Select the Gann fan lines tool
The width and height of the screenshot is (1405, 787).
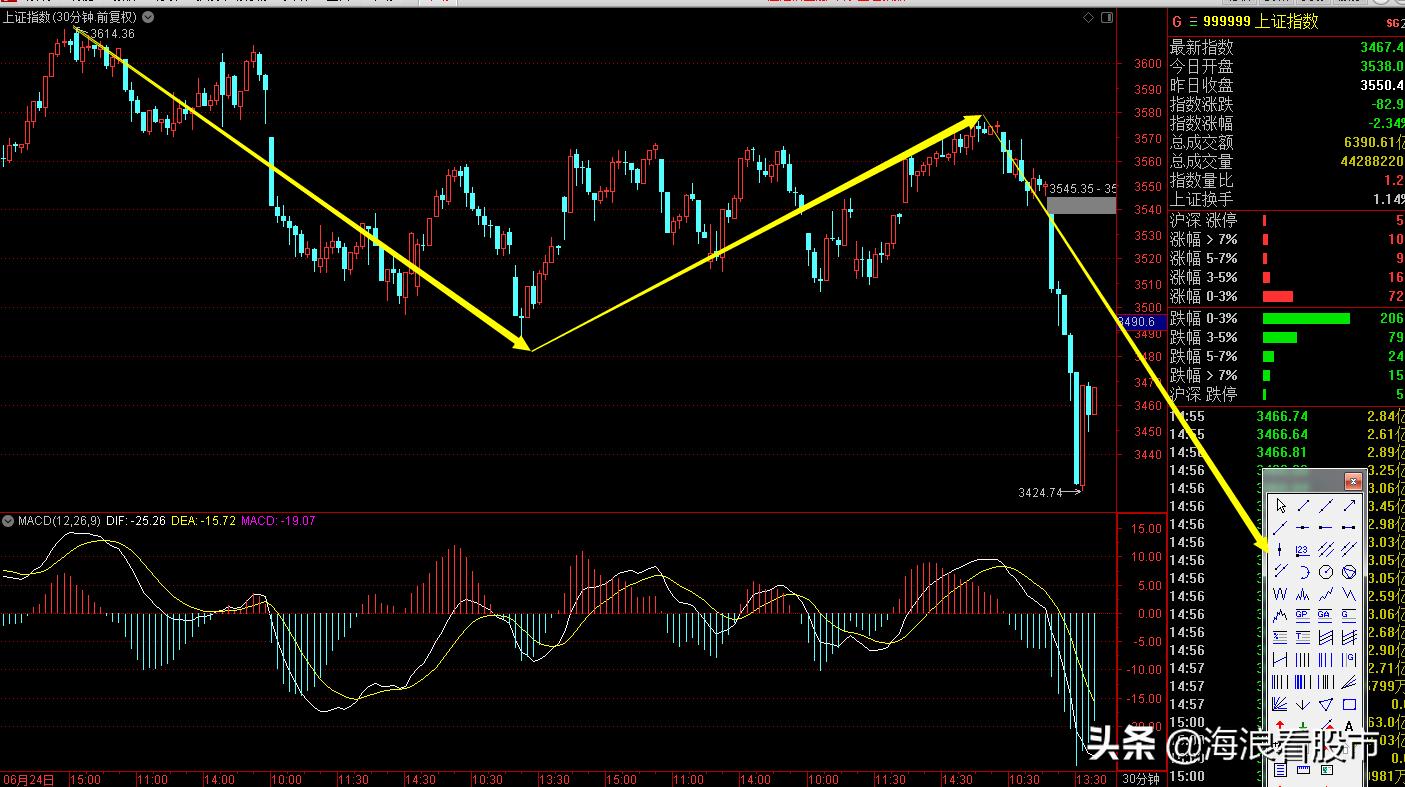point(1280,704)
